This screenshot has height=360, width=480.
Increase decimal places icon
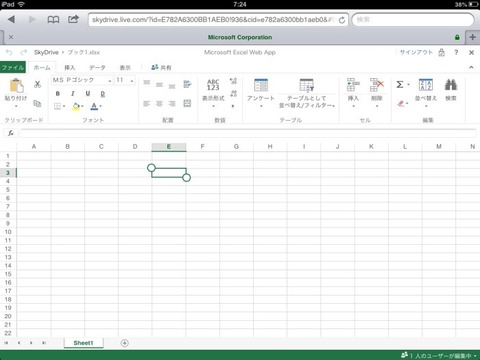coord(233,81)
